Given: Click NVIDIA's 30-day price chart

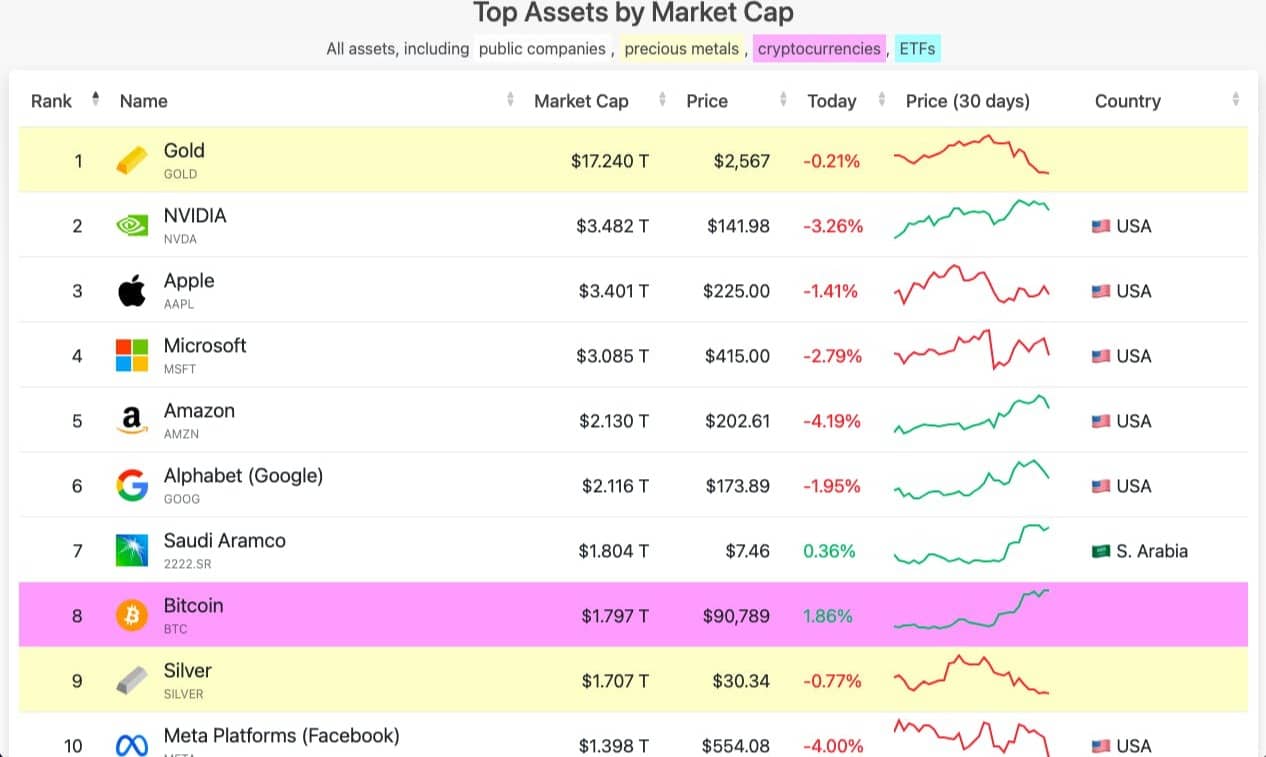Looking at the screenshot, I should 971,218.
